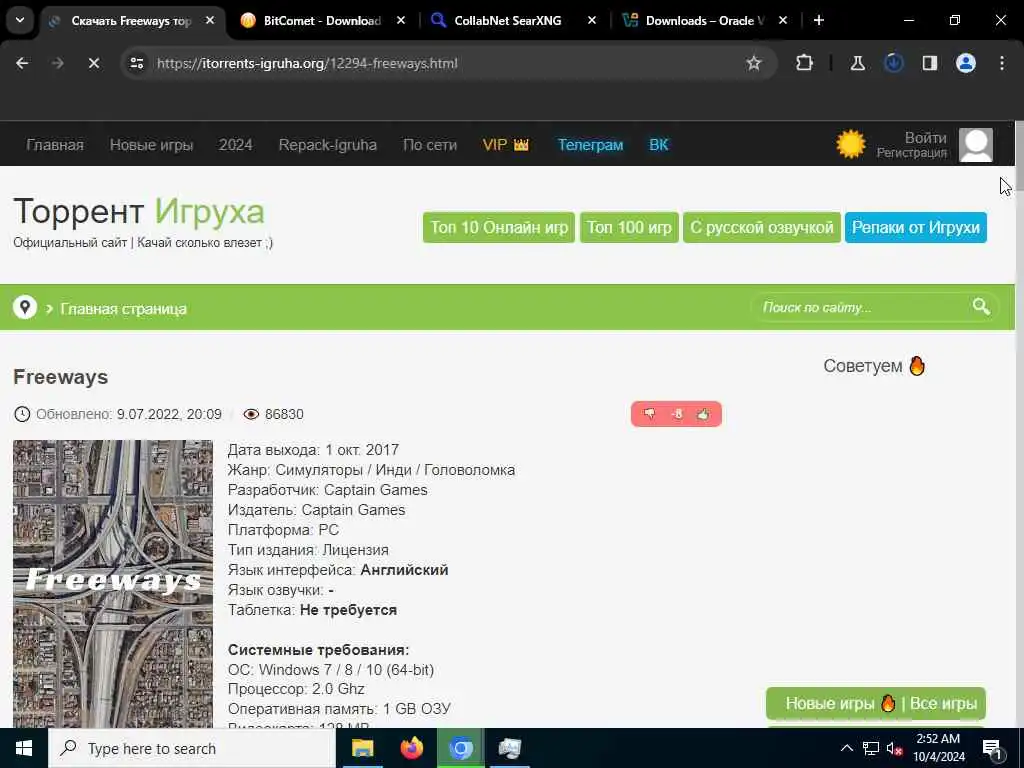The width and height of the screenshot is (1024, 768).
Task: Go to Главная страница breadcrumb
Action: tap(123, 308)
